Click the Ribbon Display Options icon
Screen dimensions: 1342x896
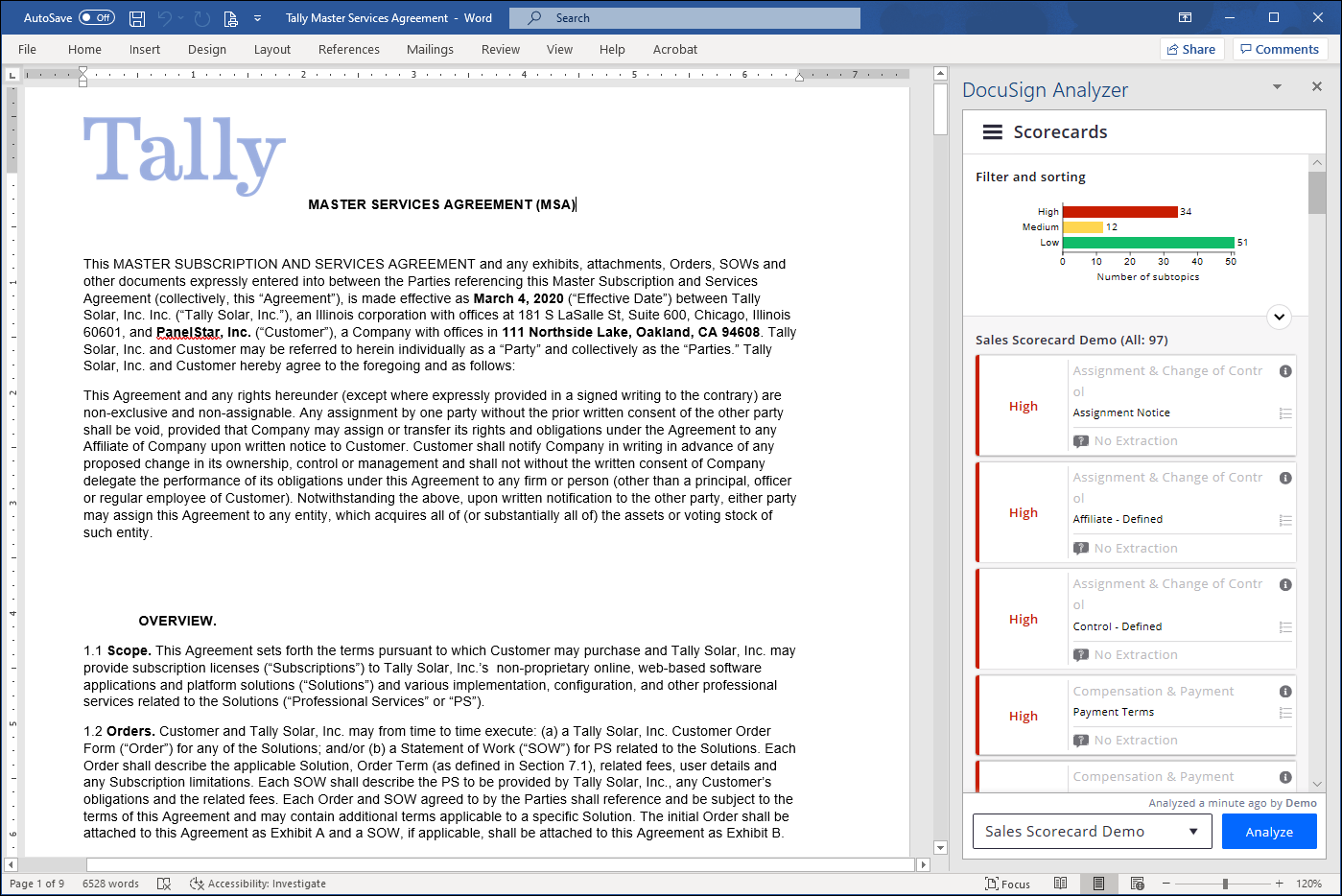pos(1186,17)
